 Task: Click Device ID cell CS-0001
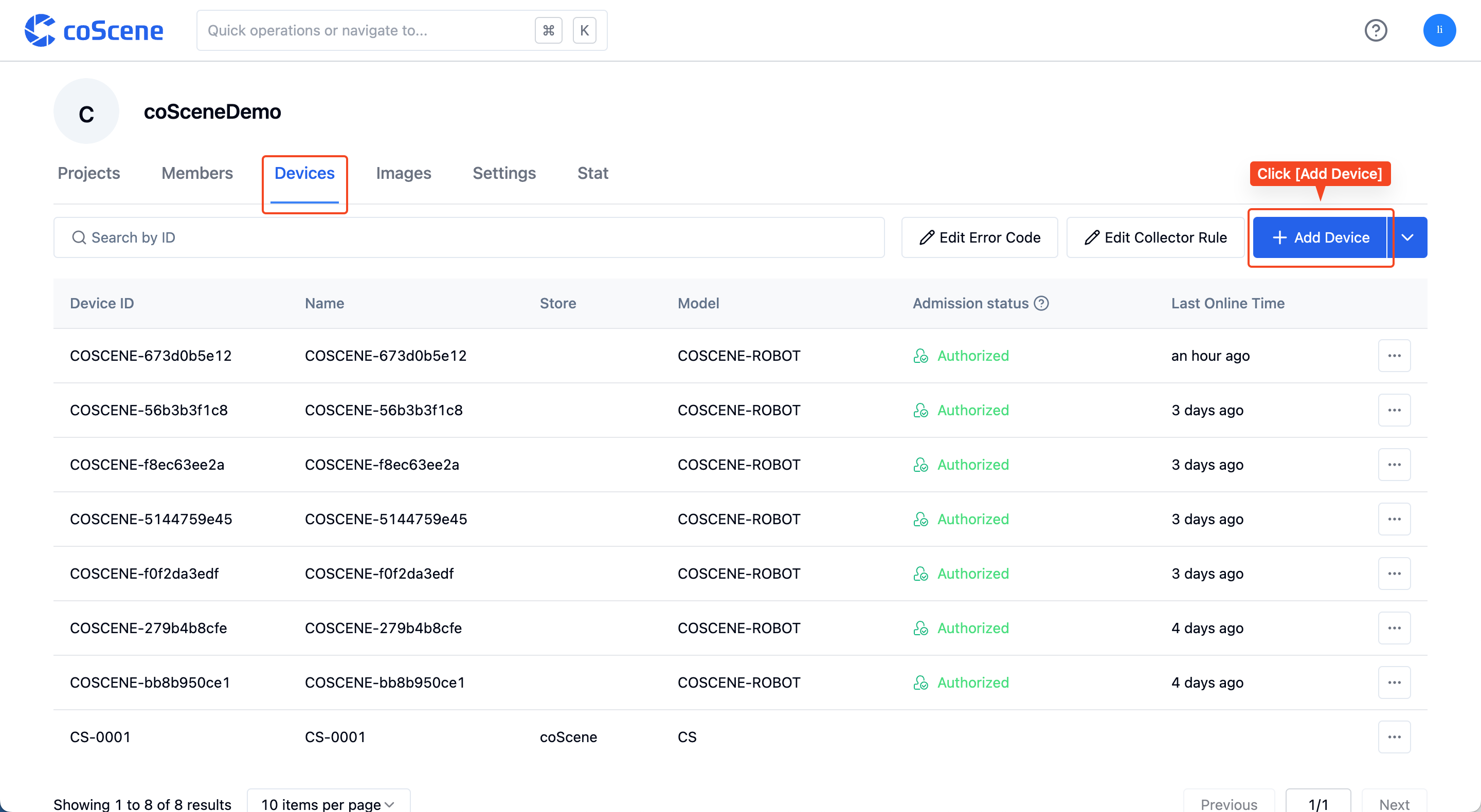[100, 737]
